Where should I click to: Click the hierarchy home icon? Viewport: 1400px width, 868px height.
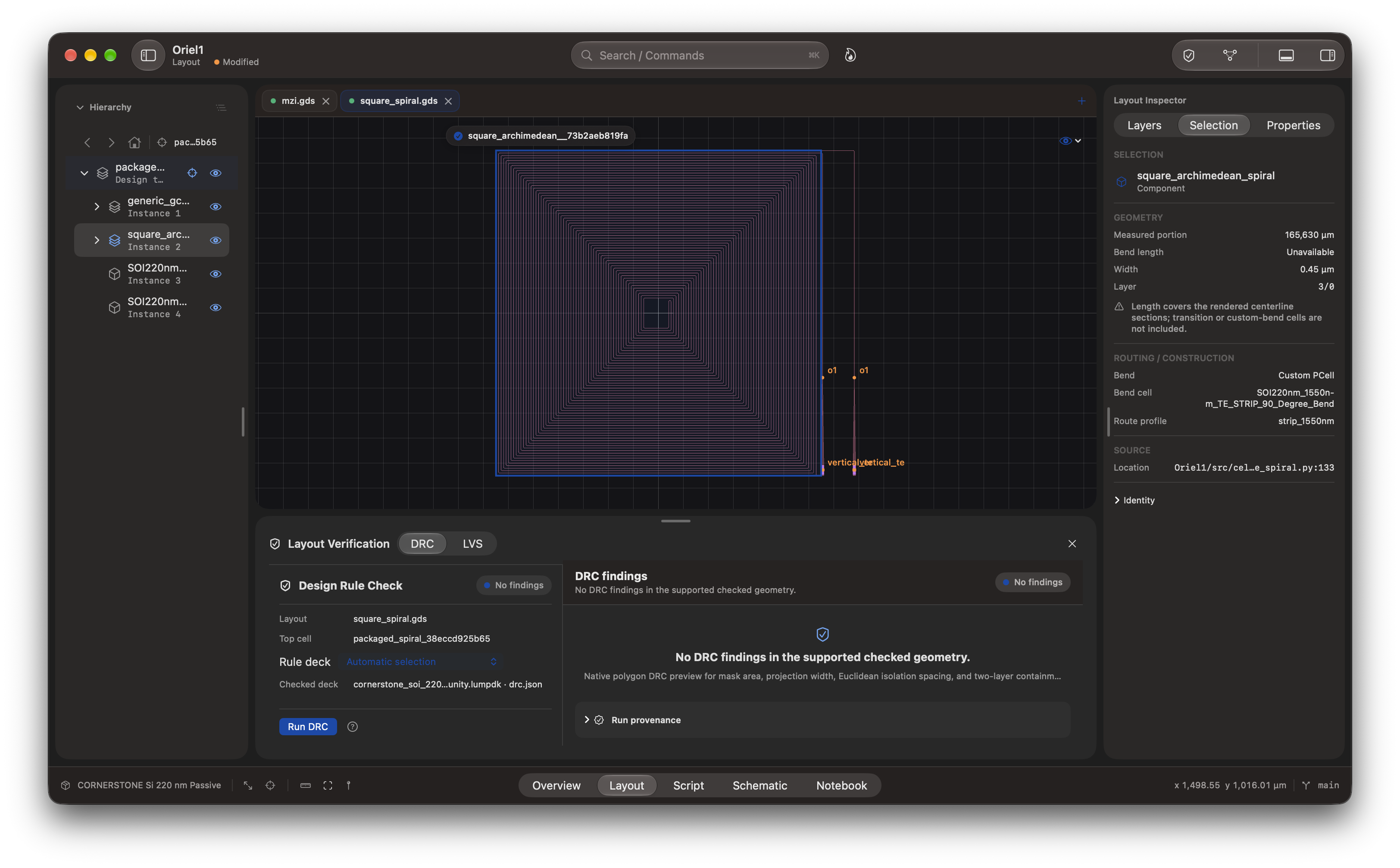pyautogui.click(x=134, y=142)
